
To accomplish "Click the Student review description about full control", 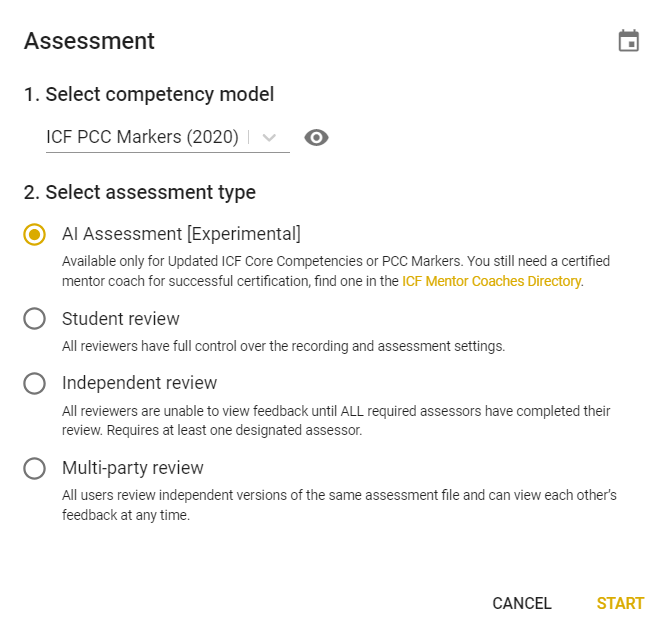I will (283, 347).
